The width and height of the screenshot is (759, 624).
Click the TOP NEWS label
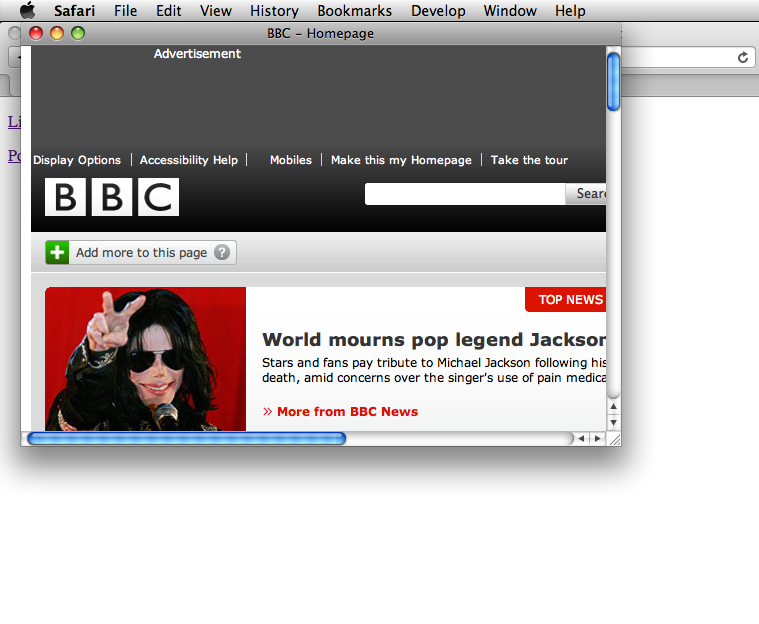(x=571, y=300)
